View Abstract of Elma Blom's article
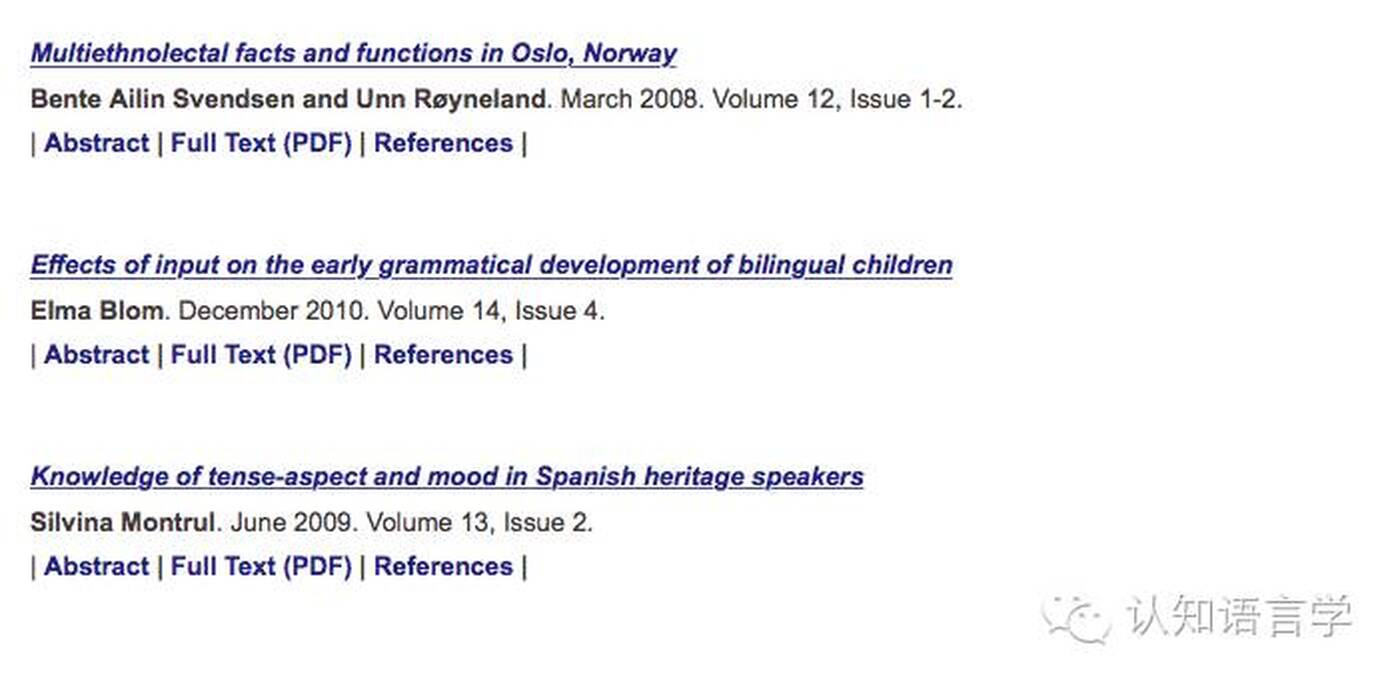Screen dimensions: 1400x687 96,355
